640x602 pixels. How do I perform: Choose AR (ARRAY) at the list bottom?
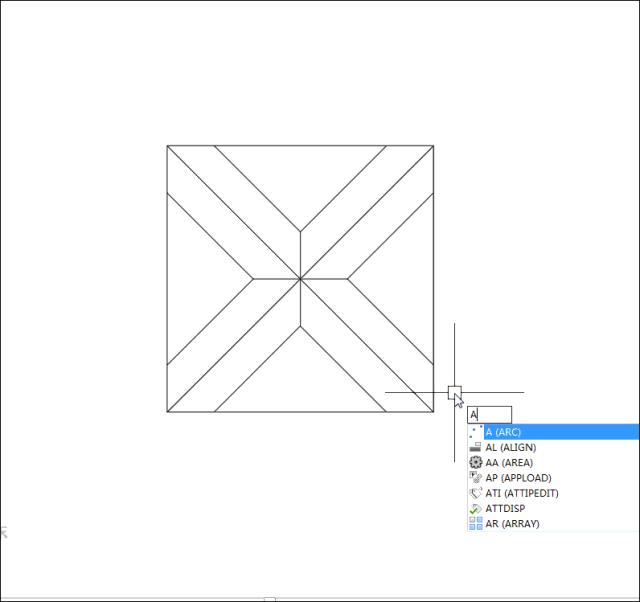coord(512,524)
